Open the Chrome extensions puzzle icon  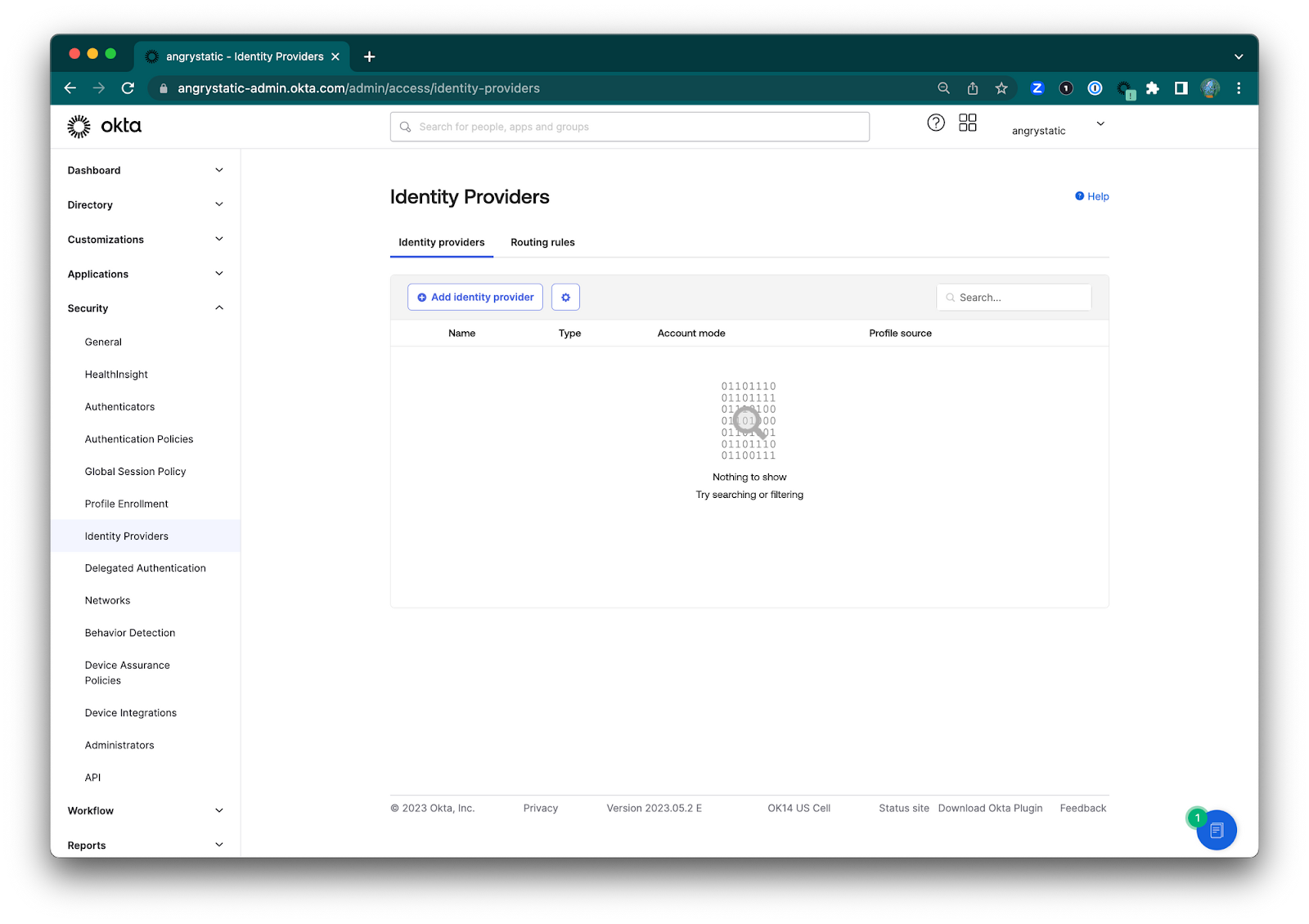1153,88
